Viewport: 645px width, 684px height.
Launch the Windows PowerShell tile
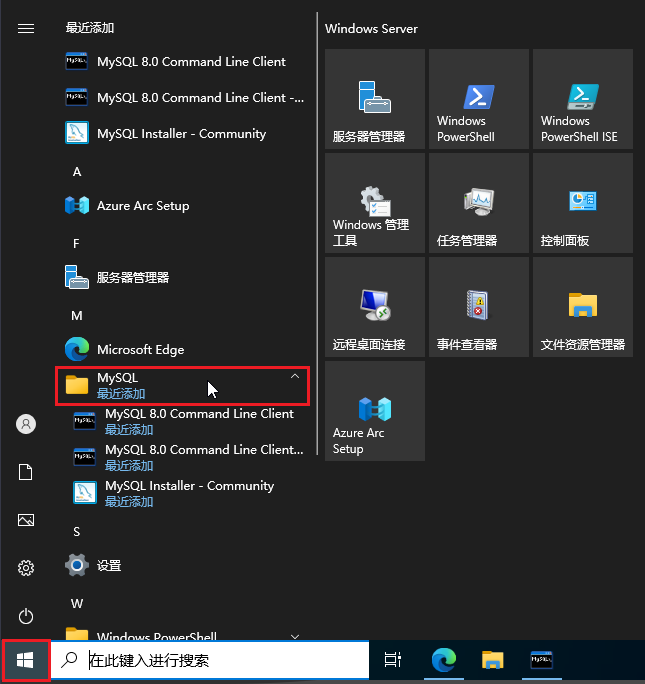tap(479, 99)
